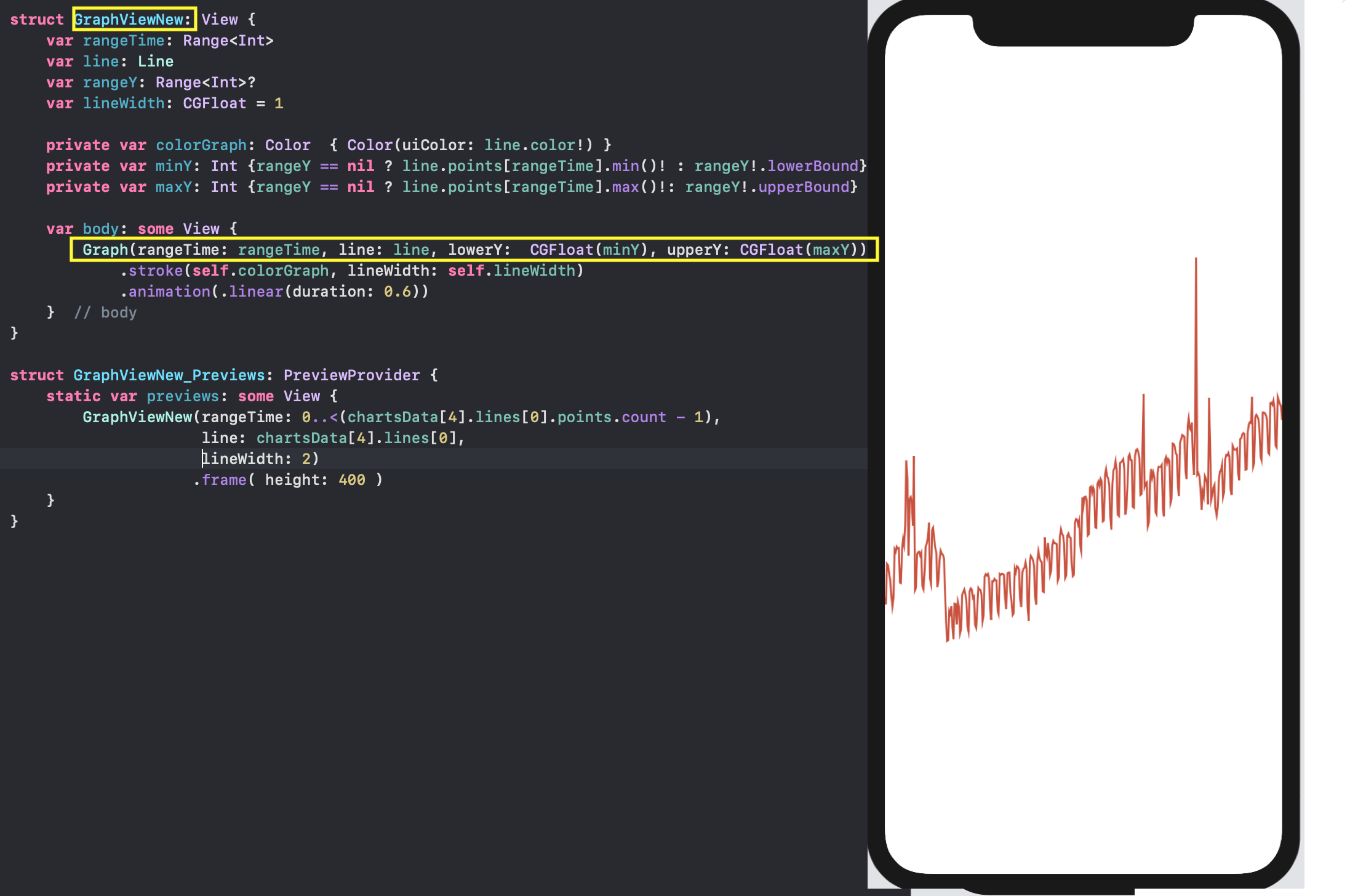
Task: Click the GraphViewNew_Previews struct name
Action: pos(169,375)
